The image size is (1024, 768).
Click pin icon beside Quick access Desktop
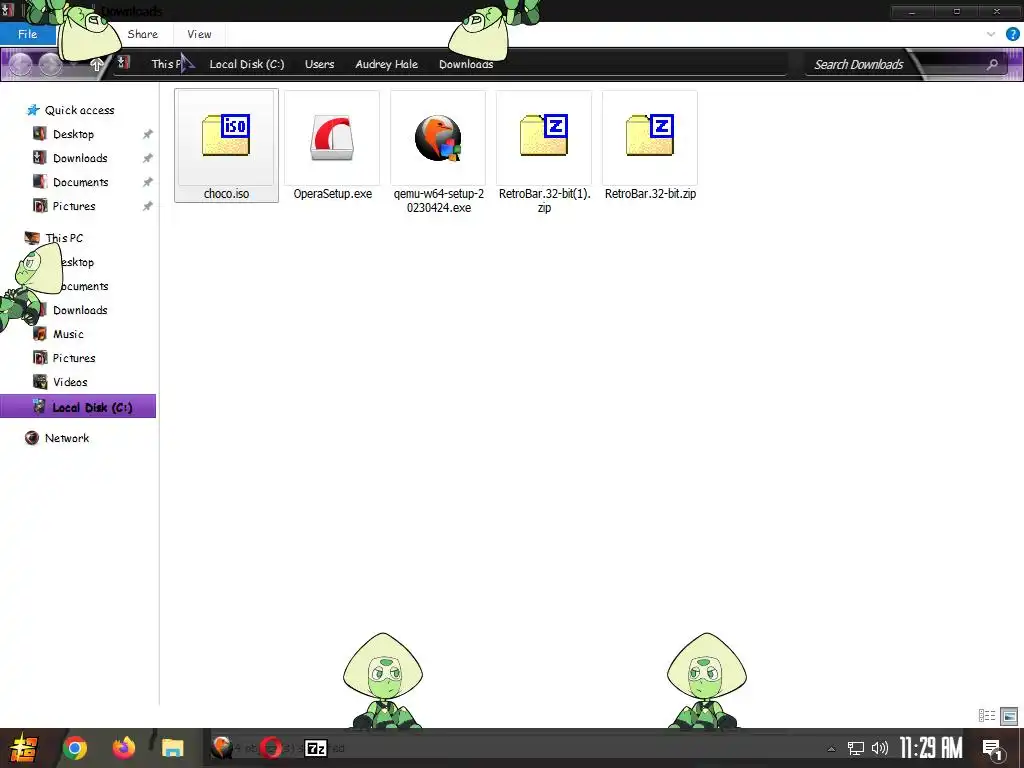pyautogui.click(x=148, y=134)
